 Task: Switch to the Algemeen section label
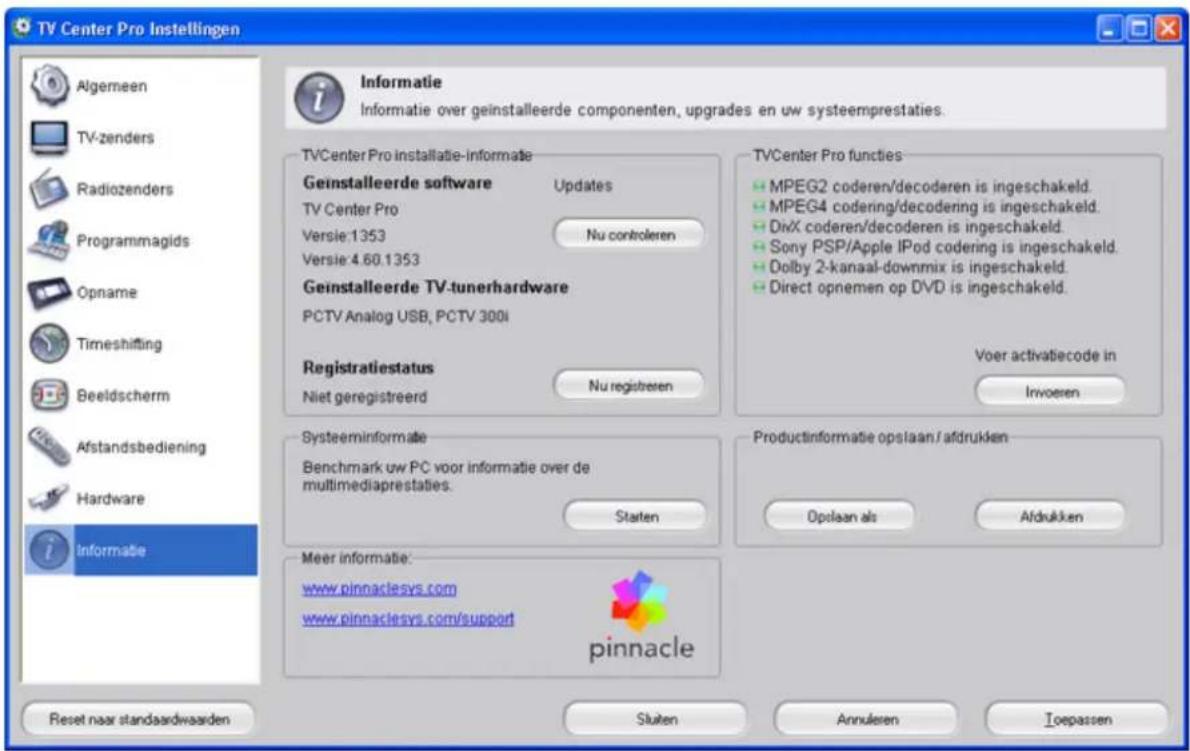(112, 86)
